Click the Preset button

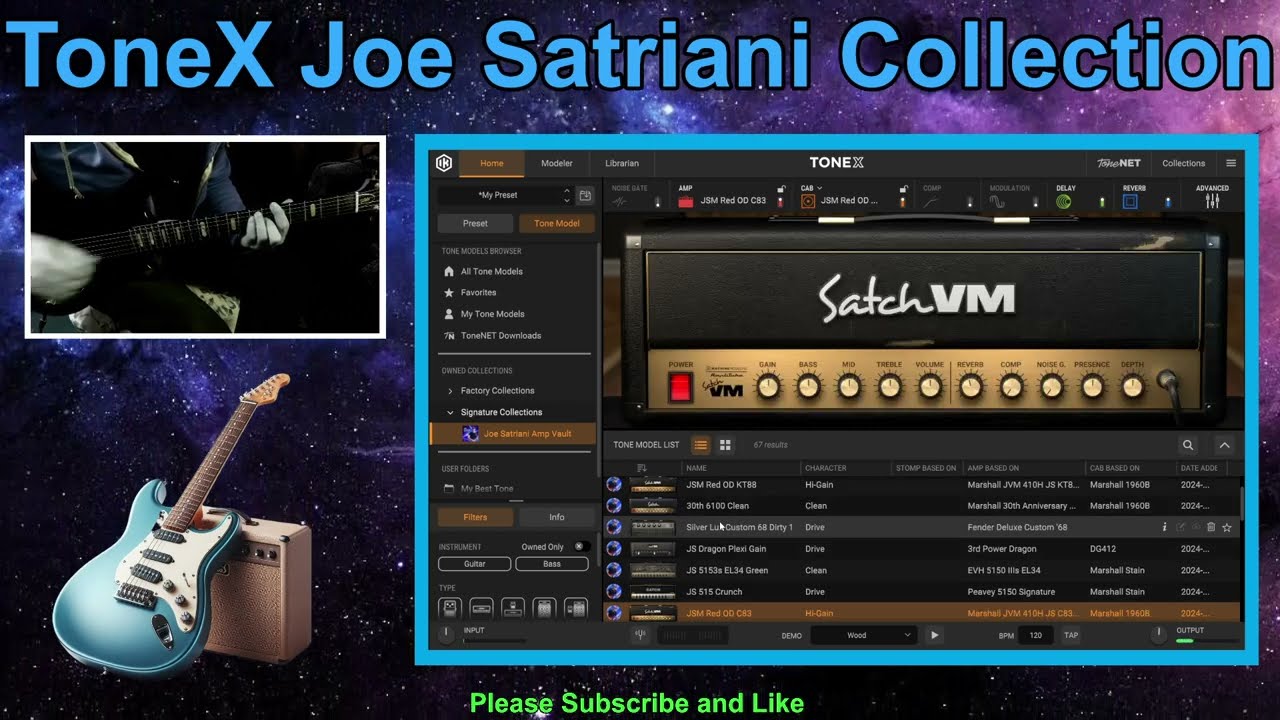[476, 223]
